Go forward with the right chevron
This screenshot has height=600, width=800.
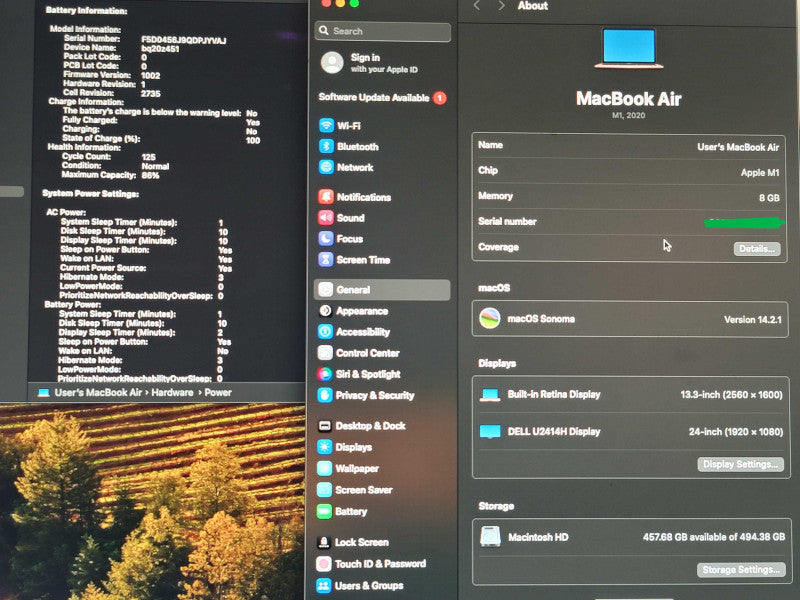pos(501,6)
